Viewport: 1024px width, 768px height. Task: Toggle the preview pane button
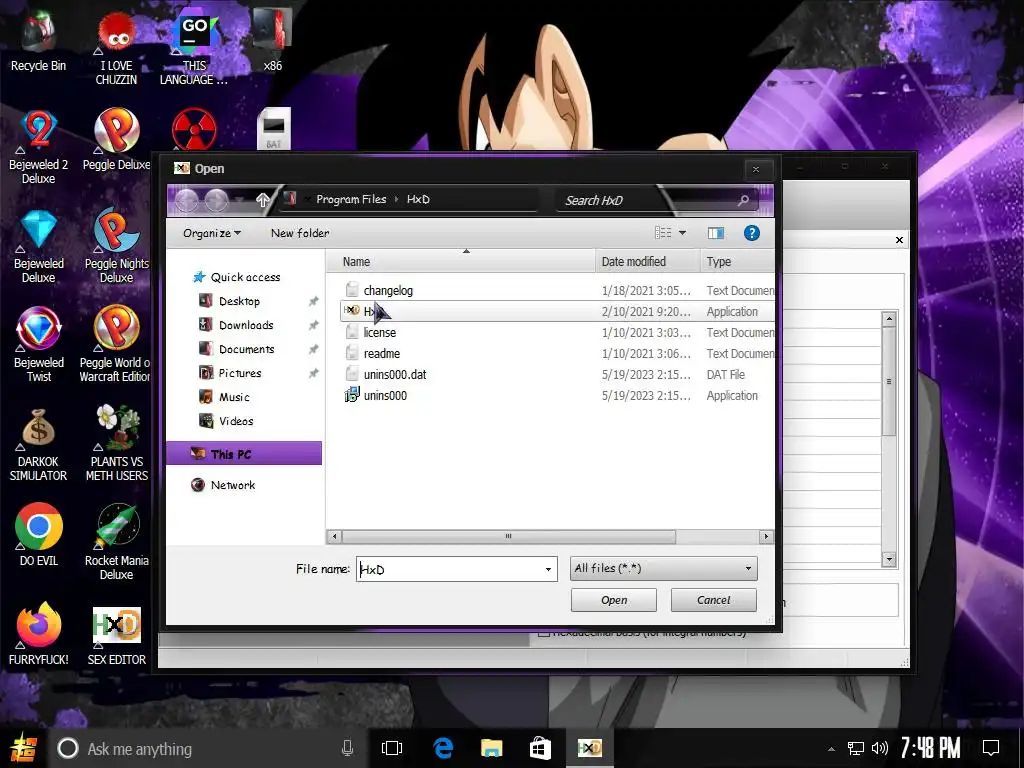pyautogui.click(x=716, y=233)
